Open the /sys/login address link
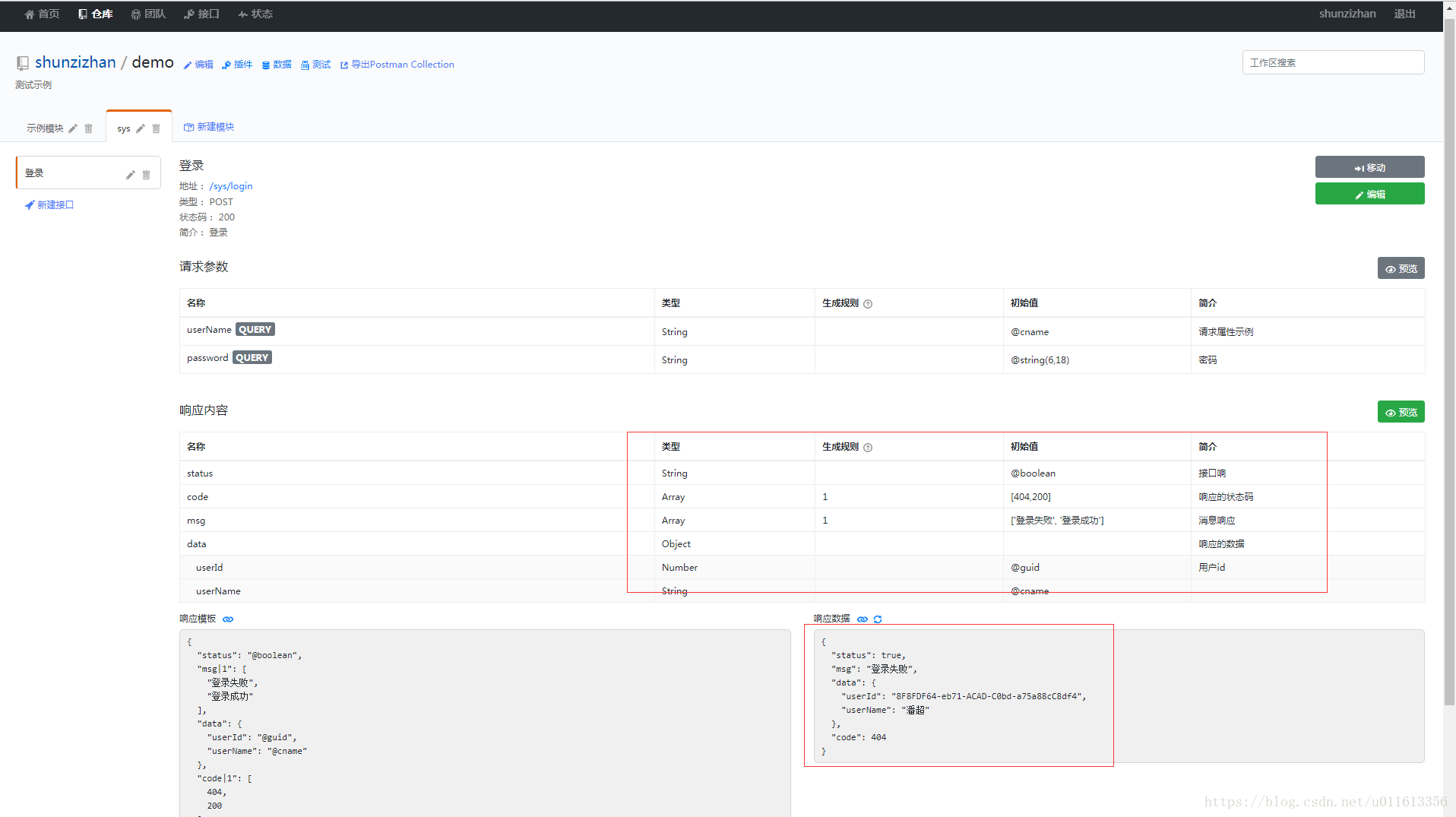1456x817 pixels. [x=231, y=186]
